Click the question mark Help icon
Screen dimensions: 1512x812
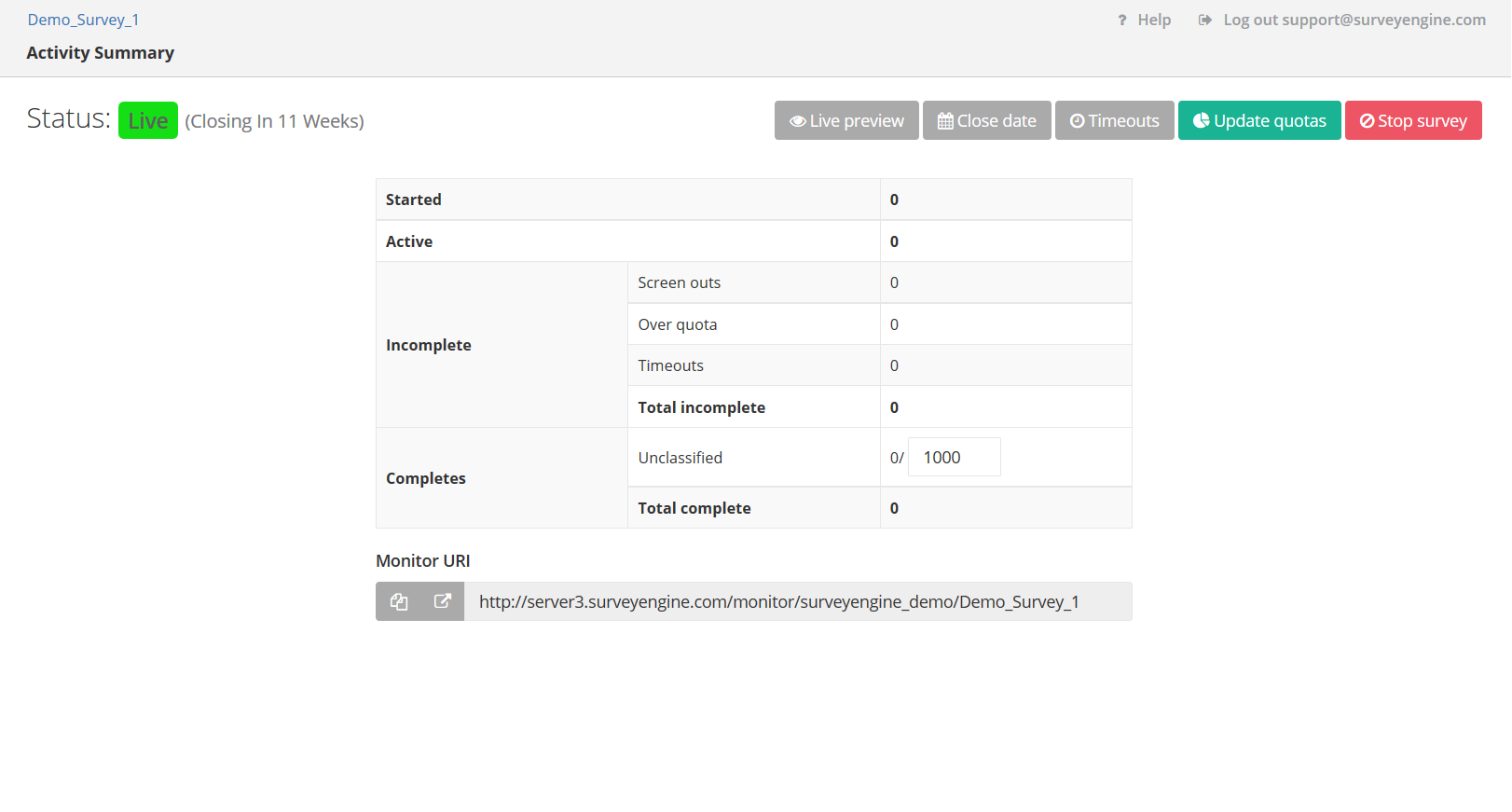click(1122, 21)
